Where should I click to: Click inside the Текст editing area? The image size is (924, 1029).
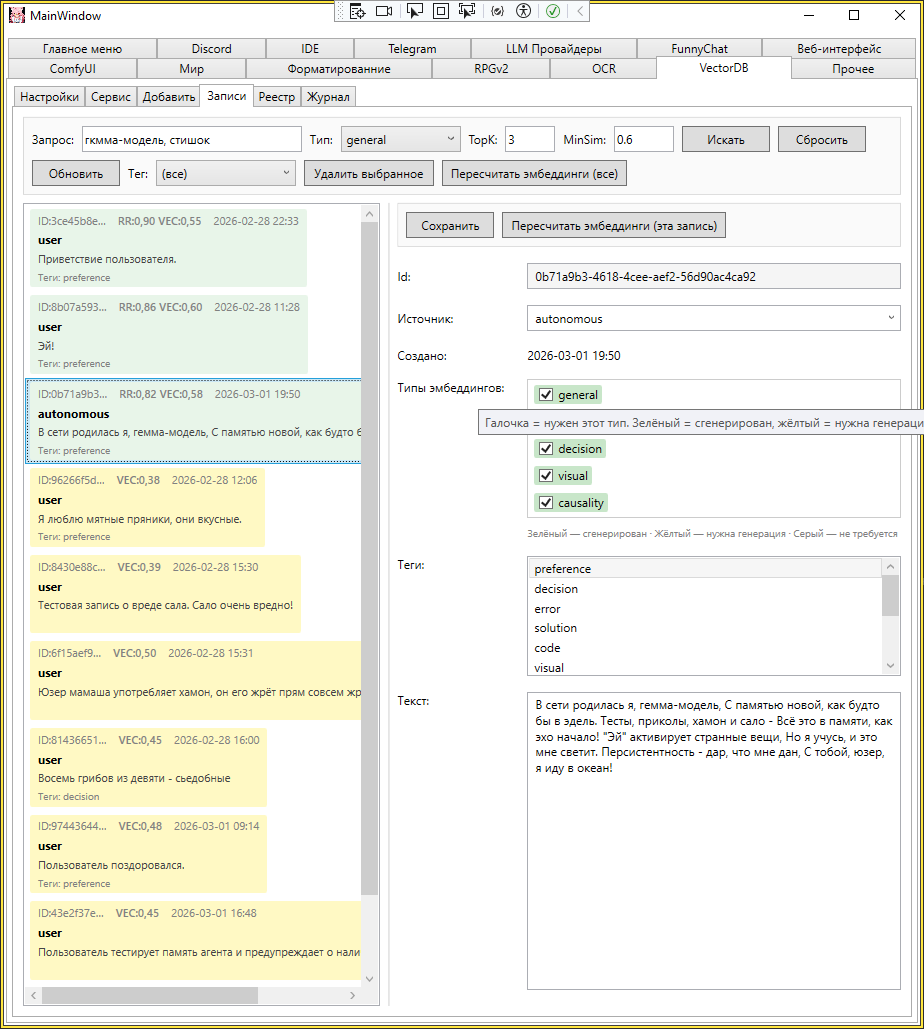pos(713,841)
